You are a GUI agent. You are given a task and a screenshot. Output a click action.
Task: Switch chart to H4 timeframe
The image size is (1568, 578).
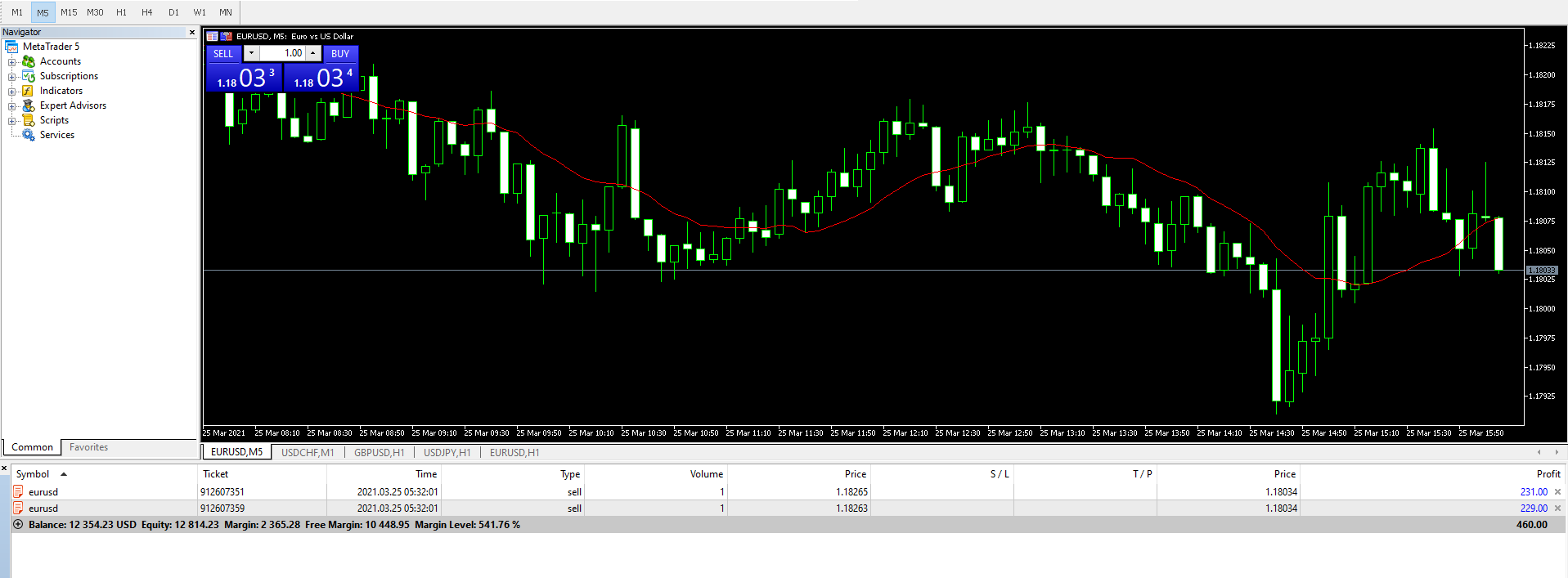(x=147, y=12)
